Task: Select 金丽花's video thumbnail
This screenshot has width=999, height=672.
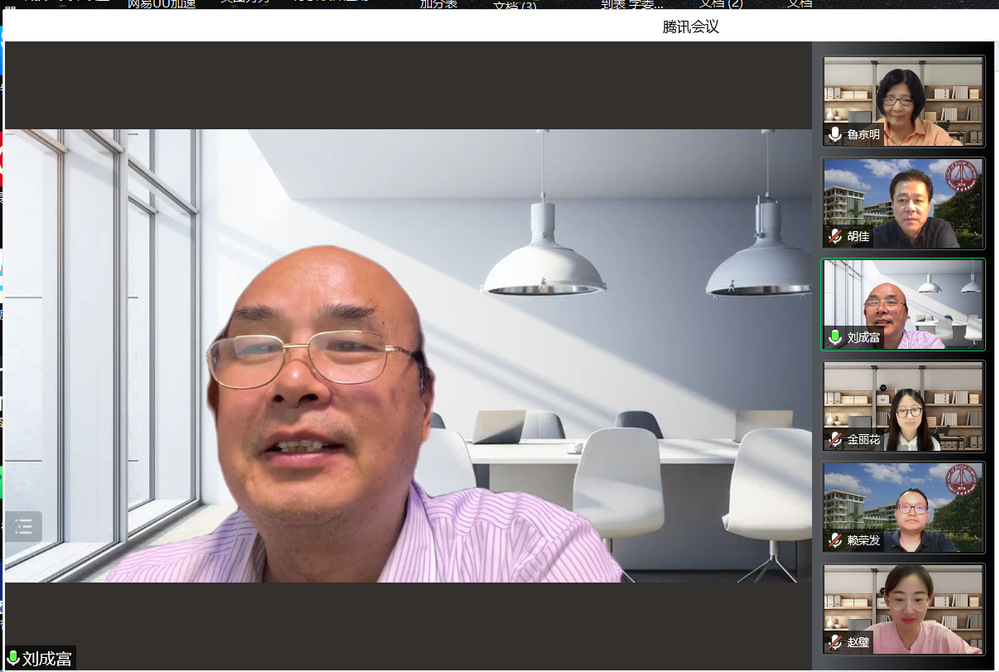Action: point(903,404)
